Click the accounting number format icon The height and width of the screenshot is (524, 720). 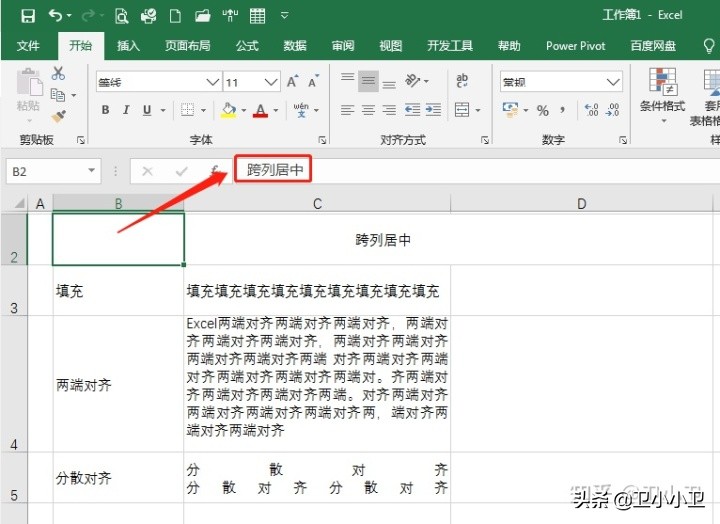[510, 110]
